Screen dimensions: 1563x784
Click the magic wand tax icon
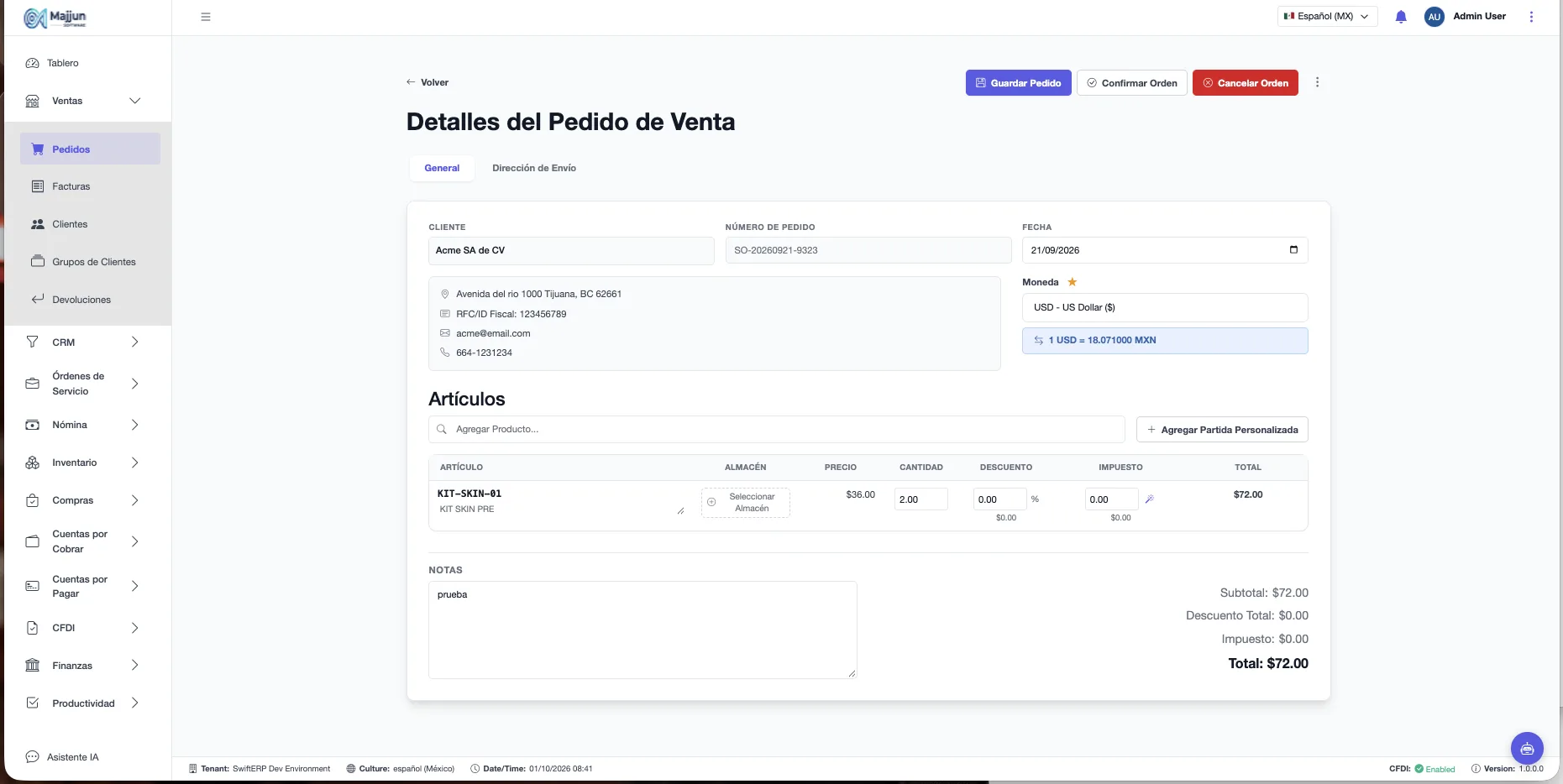coord(1150,499)
